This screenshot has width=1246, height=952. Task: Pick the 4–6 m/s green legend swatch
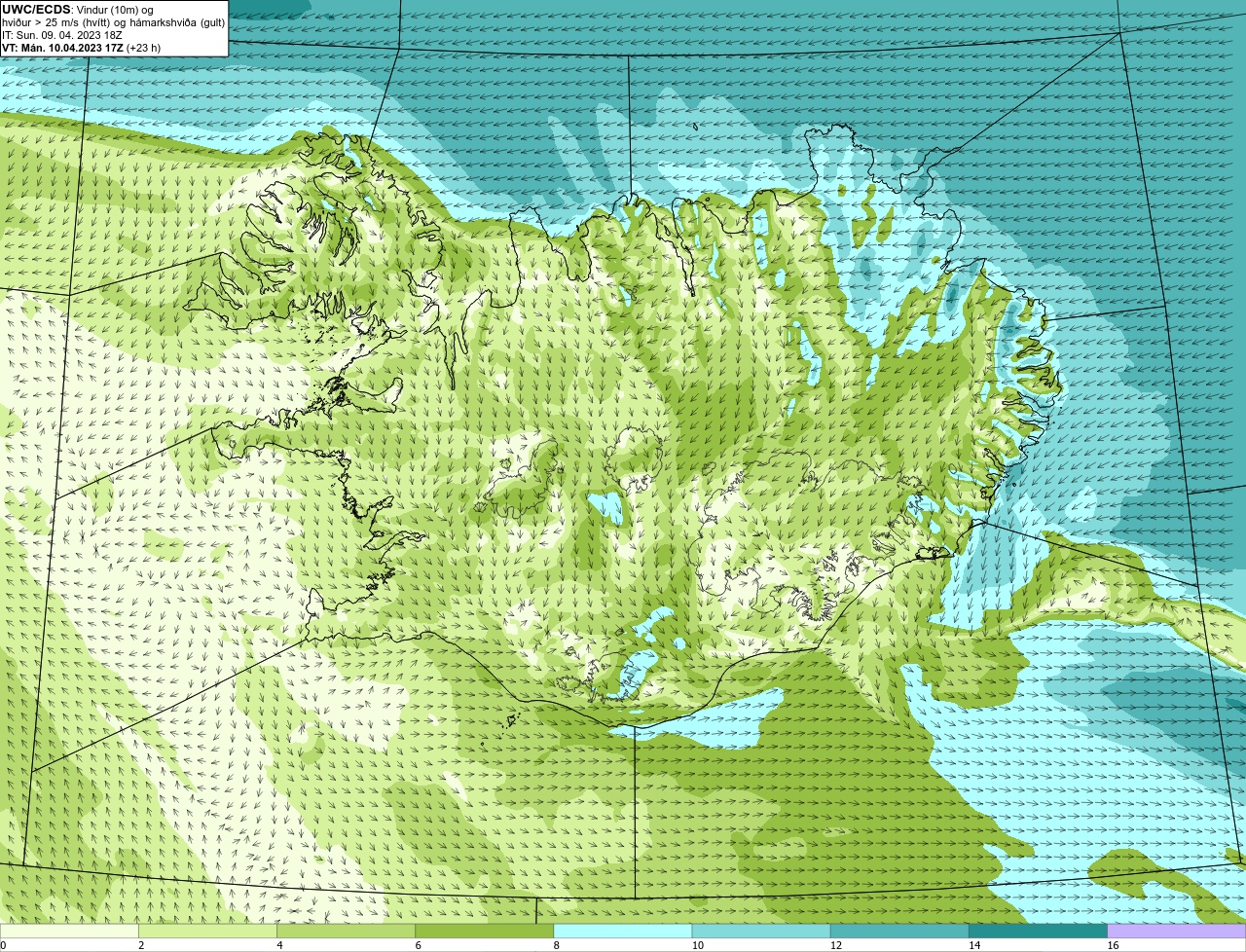347,931
